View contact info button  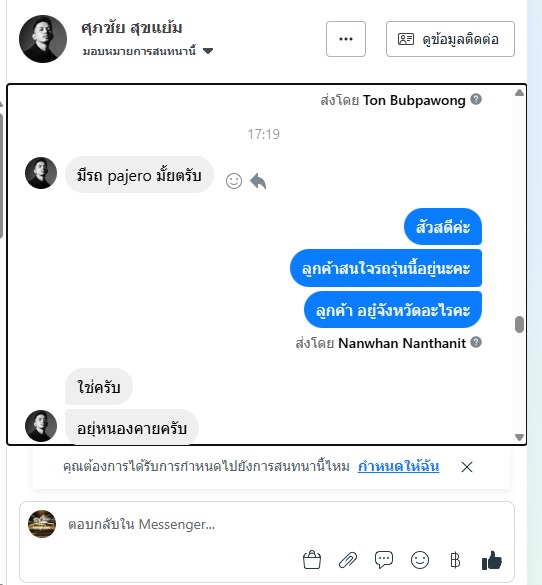(x=450, y=39)
